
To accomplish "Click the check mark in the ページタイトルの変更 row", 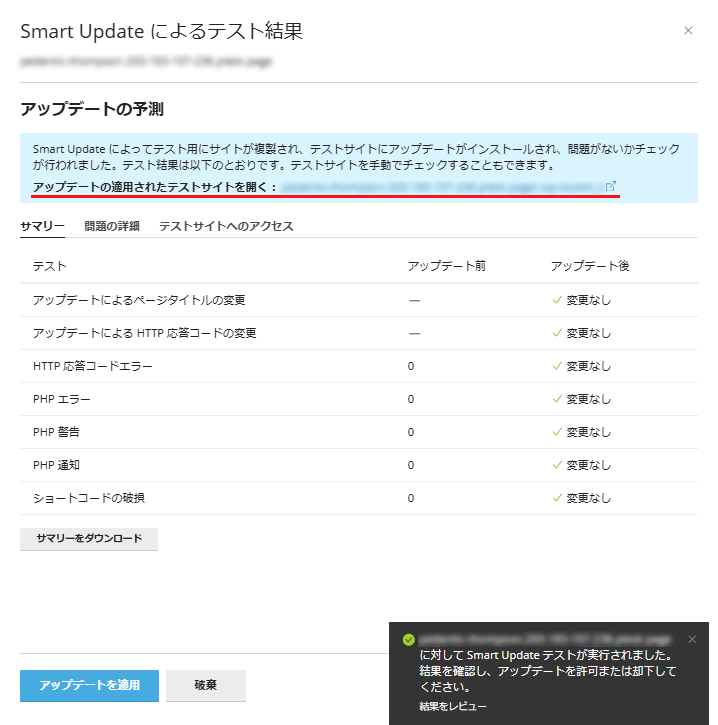I will 557,300.
